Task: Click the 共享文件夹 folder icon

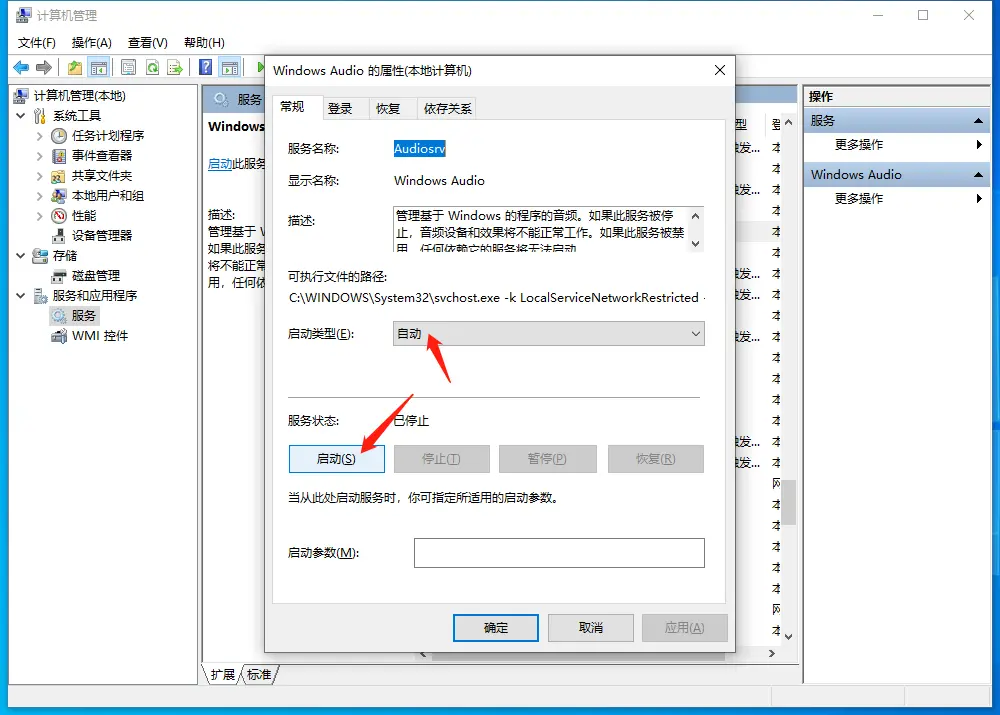Action: (x=59, y=176)
